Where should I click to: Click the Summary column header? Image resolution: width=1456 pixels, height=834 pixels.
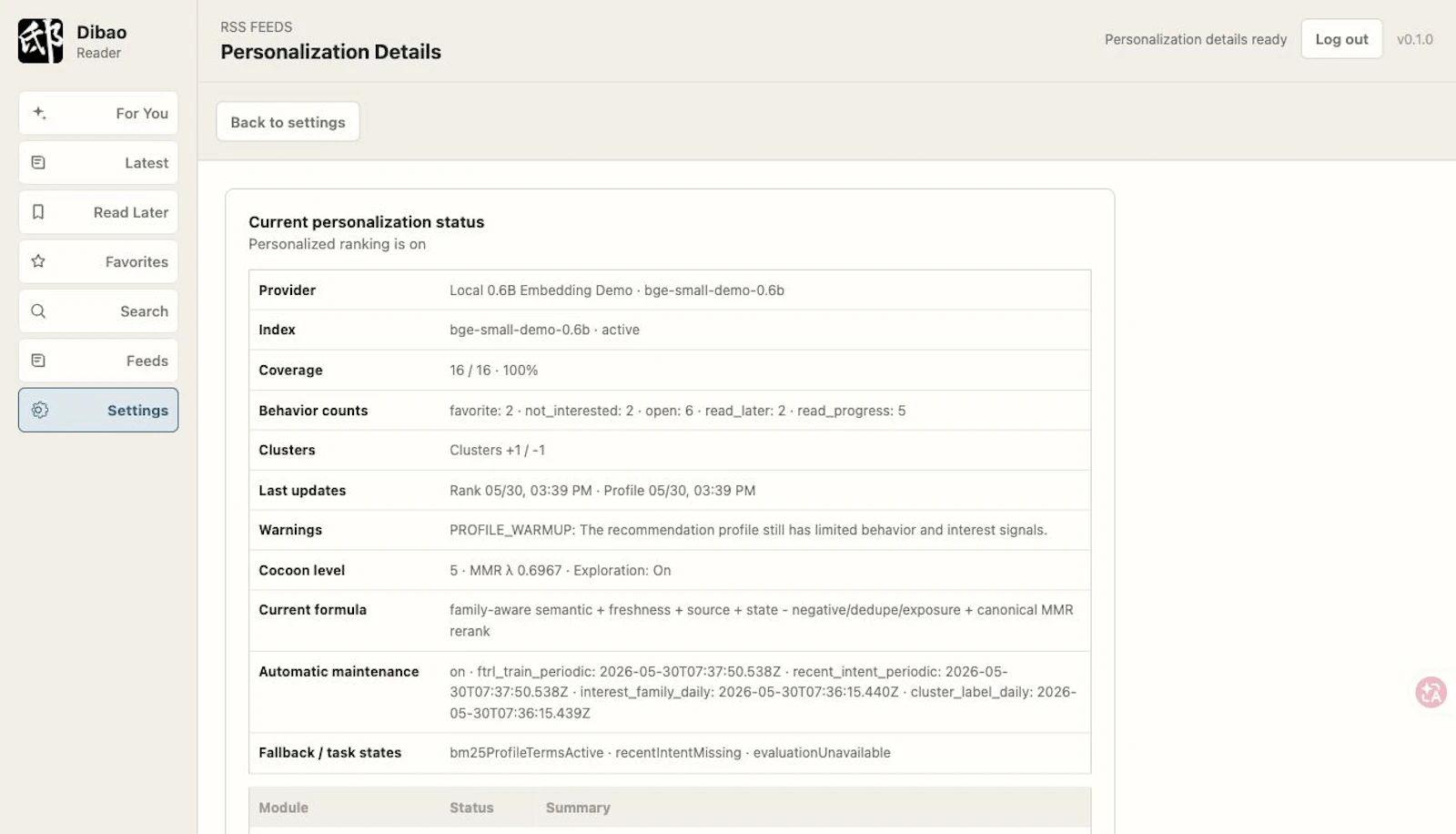click(x=578, y=808)
